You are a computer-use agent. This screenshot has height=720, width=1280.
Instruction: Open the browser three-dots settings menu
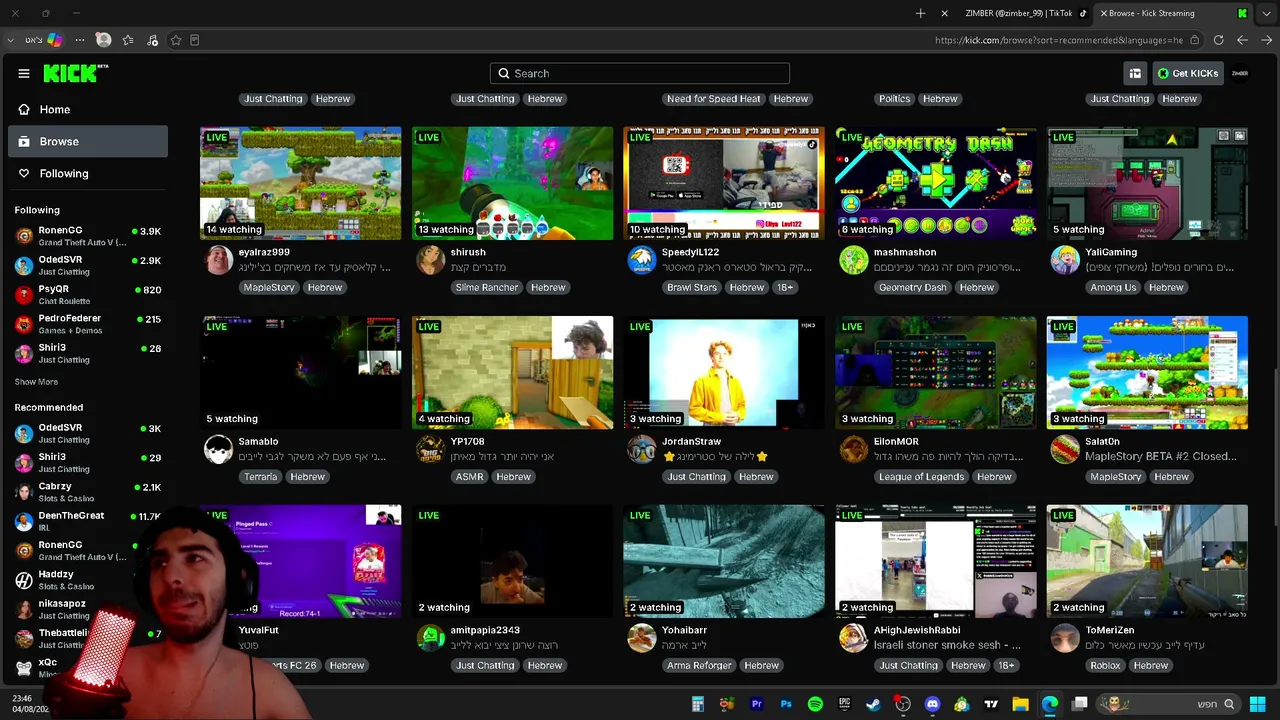[x=79, y=40]
